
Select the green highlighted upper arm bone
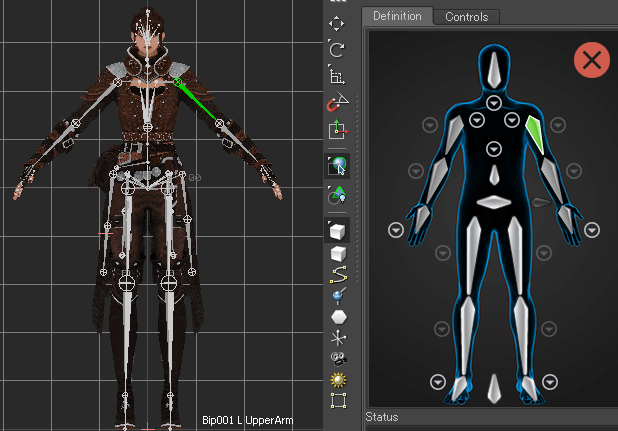point(535,135)
